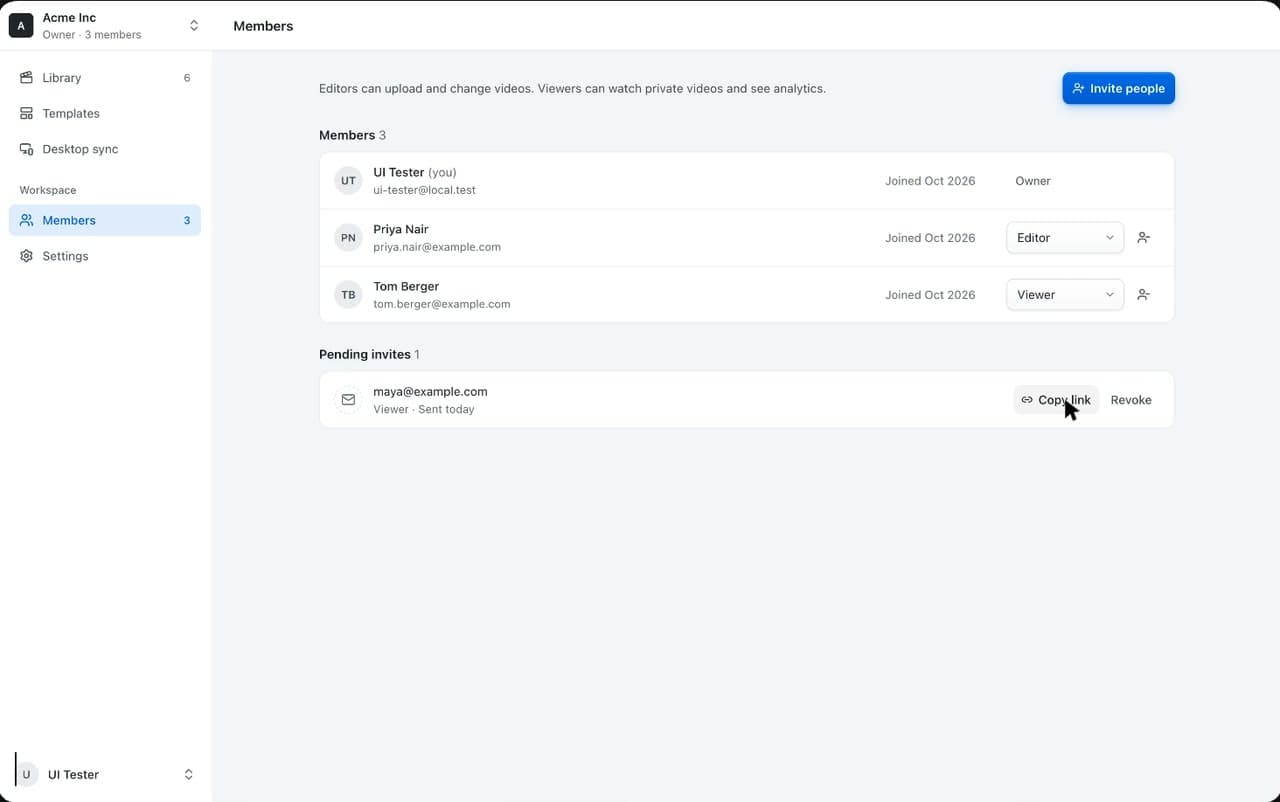
Task: Click the Templates icon in sidebar
Action: 27,113
